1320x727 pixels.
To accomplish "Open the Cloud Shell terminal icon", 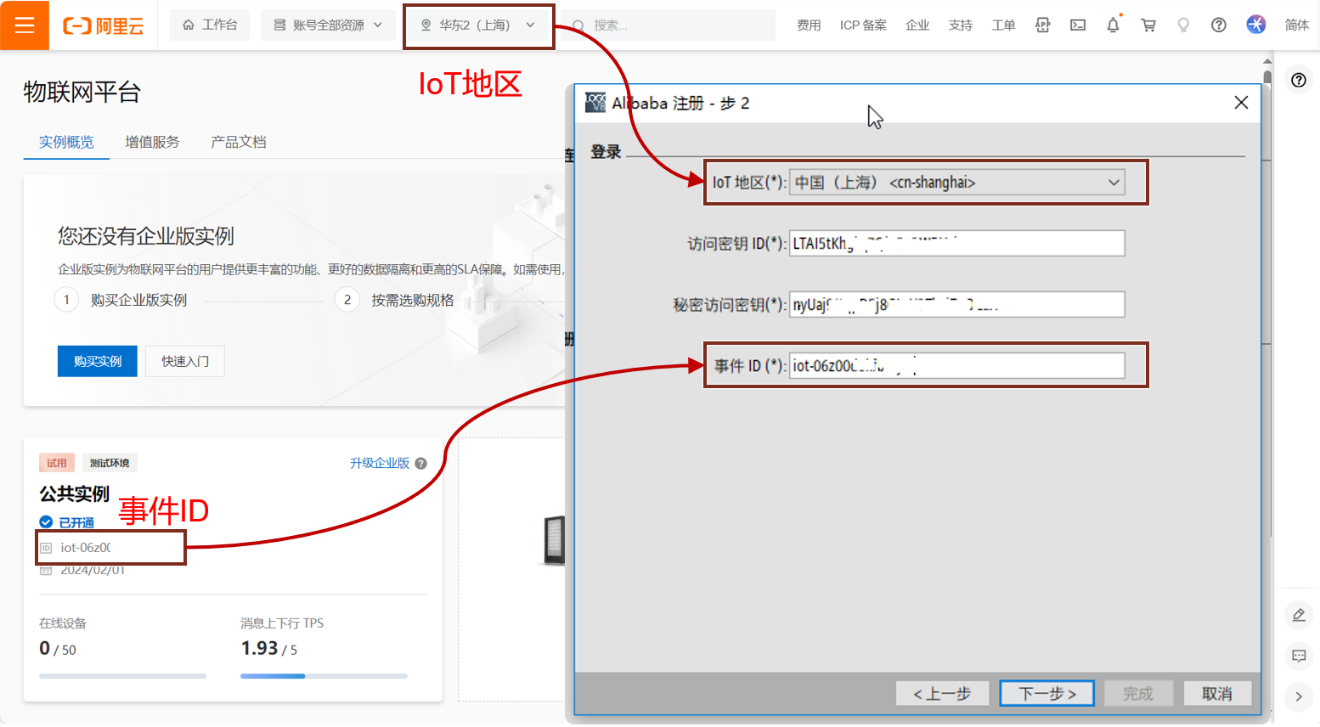I will [x=1078, y=25].
